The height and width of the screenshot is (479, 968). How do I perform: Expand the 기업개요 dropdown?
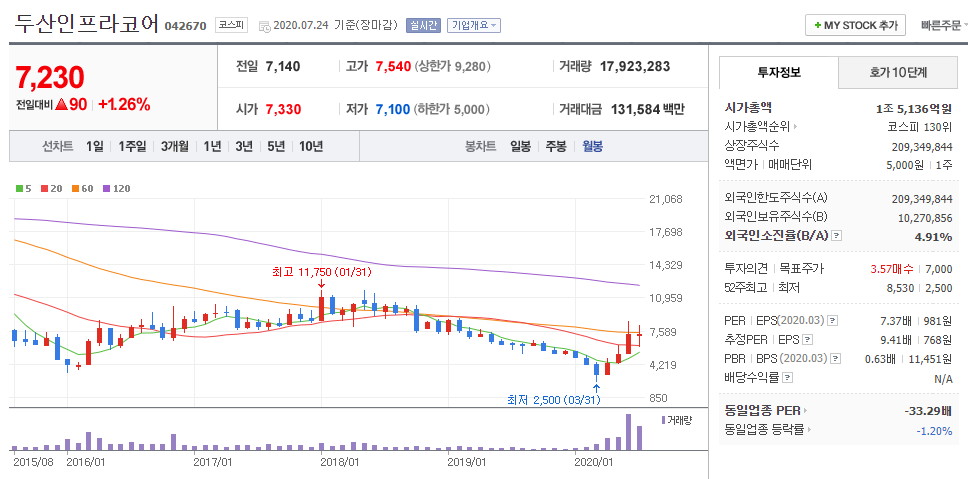click(474, 25)
